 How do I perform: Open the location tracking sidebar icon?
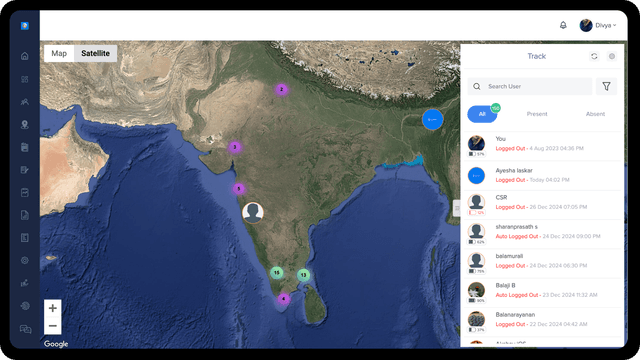[x=24, y=124]
